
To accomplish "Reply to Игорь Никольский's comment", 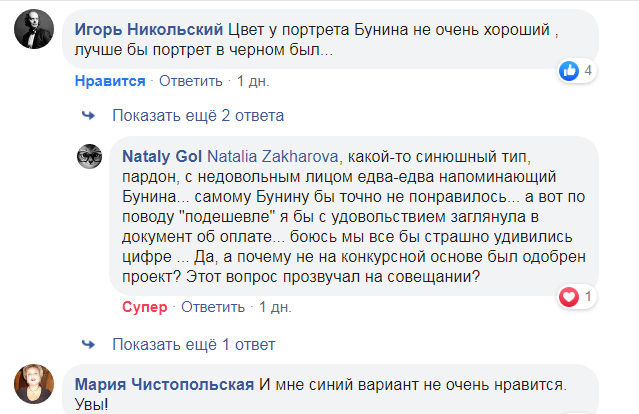I will (188, 80).
